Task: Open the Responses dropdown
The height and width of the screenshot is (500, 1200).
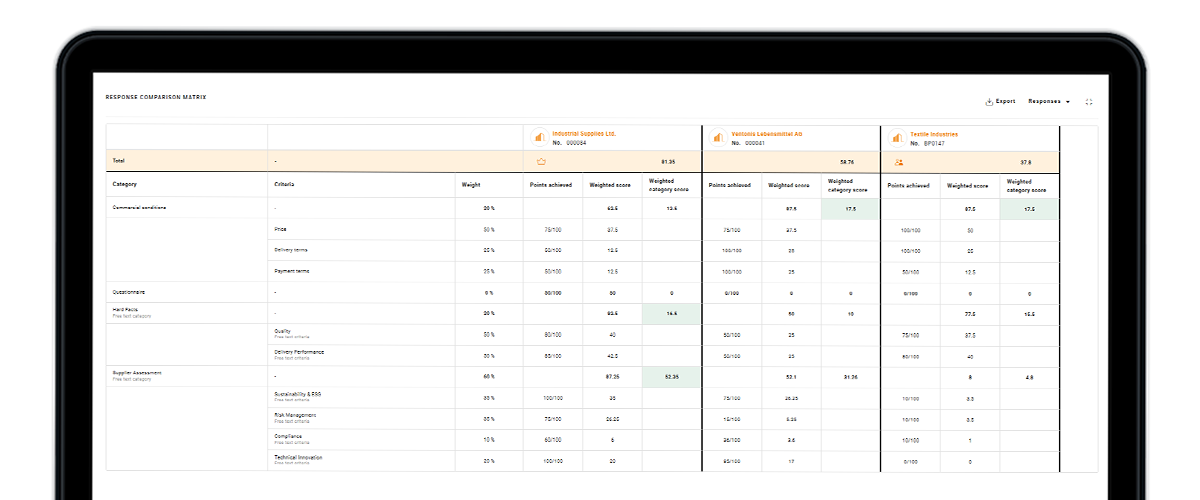Action: (x=1049, y=101)
